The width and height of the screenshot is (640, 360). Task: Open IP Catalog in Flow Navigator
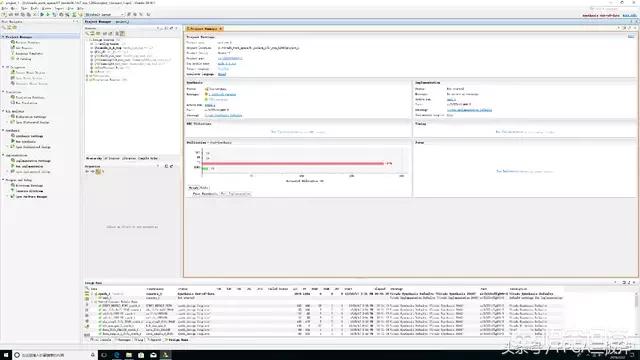coord(23,59)
